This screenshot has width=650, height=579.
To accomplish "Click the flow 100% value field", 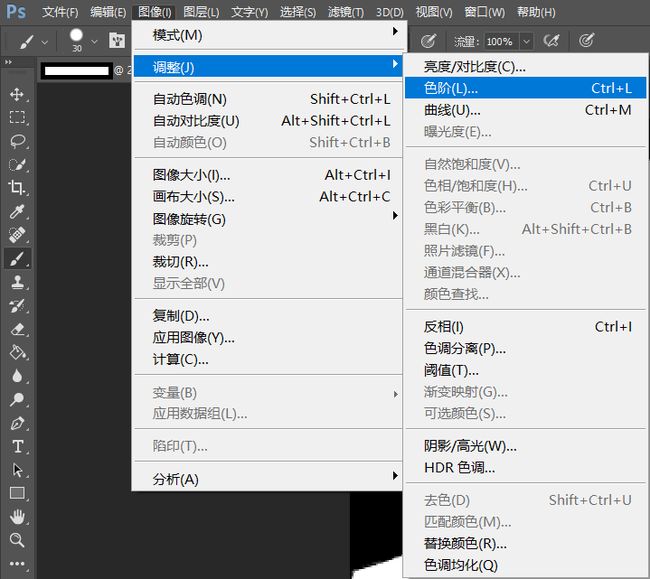I will [501, 41].
